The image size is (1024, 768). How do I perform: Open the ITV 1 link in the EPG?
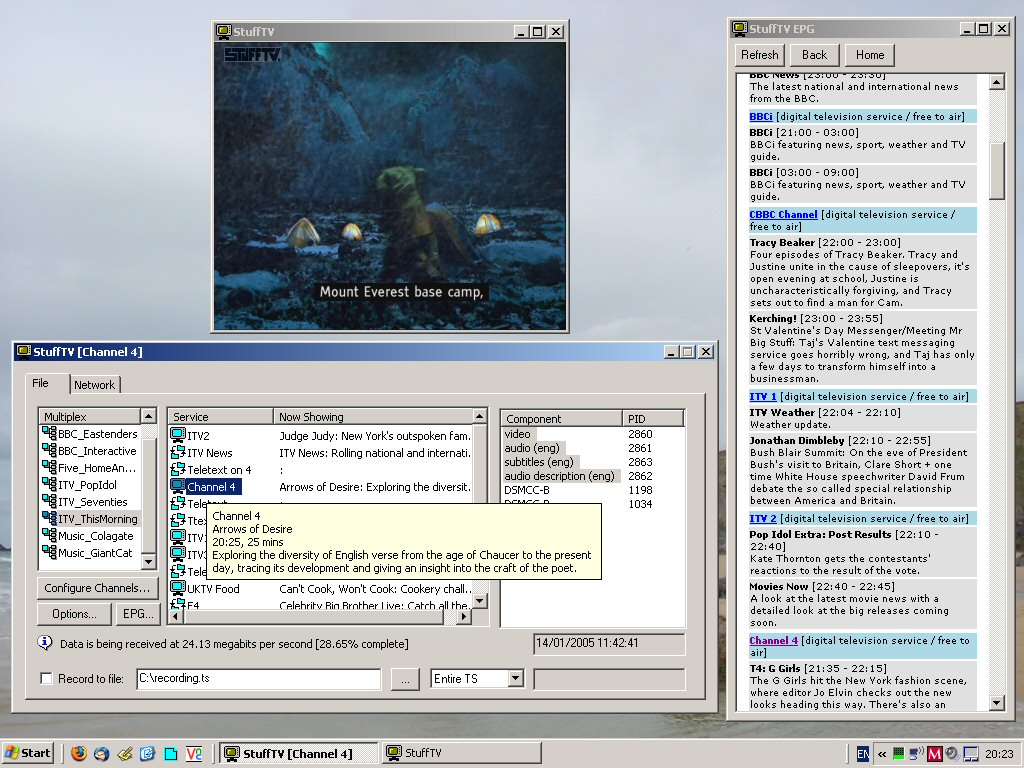763,396
